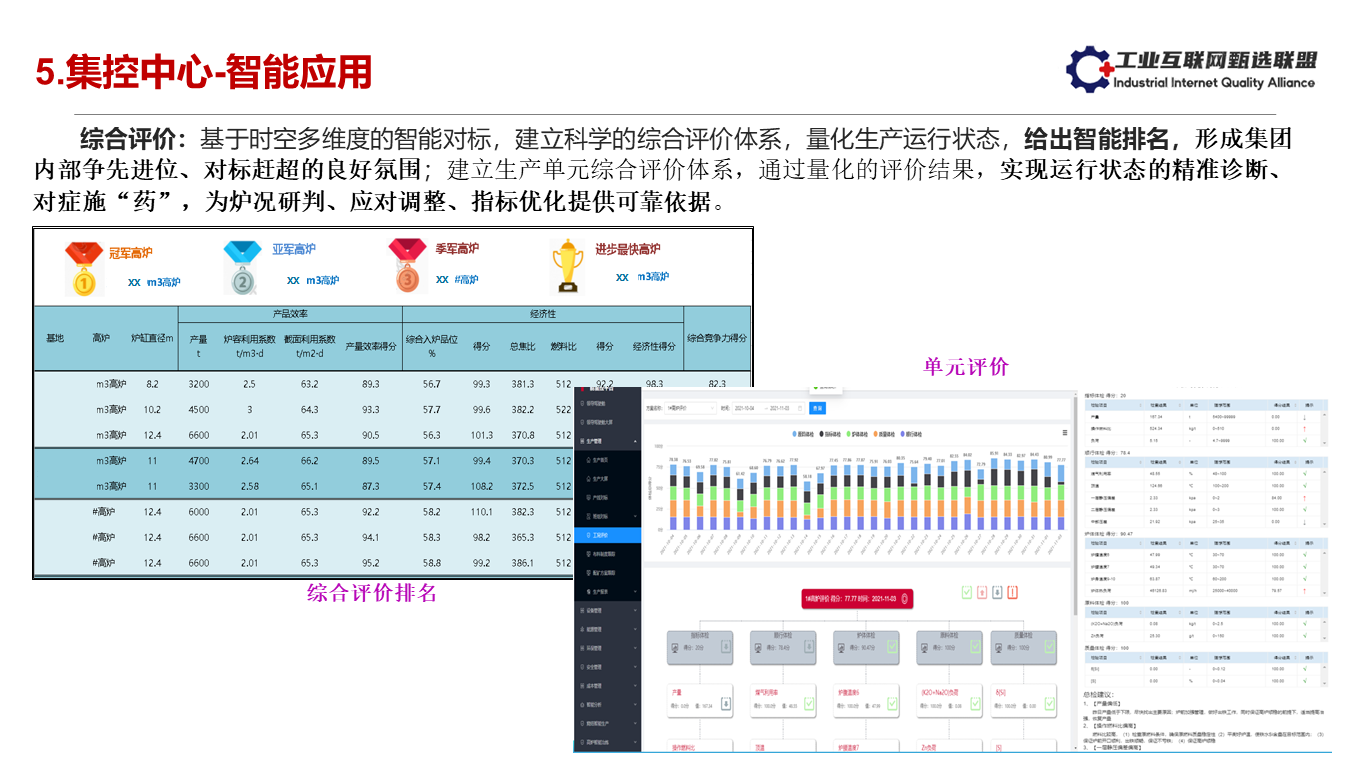This screenshot has height=759, width=1350.
Task: Click the 110.1 score cell
Action: coord(482,511)
